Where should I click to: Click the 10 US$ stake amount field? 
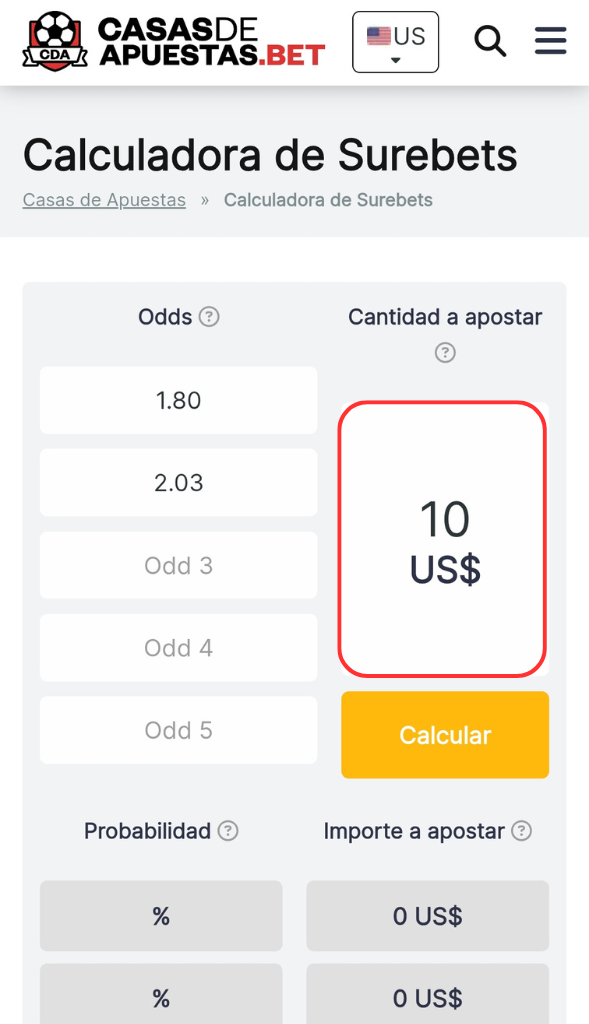[x=443, y=539]
